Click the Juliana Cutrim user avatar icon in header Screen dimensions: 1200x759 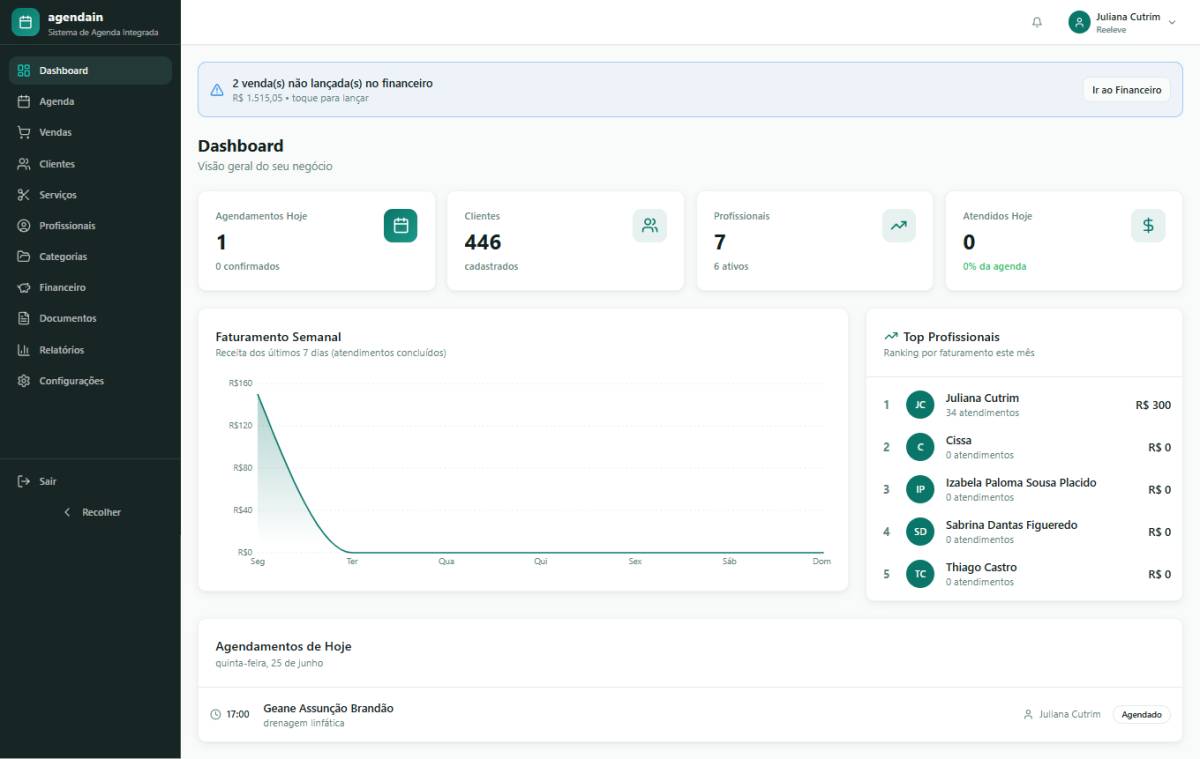pyautogui.click(x=1079, y=22)
